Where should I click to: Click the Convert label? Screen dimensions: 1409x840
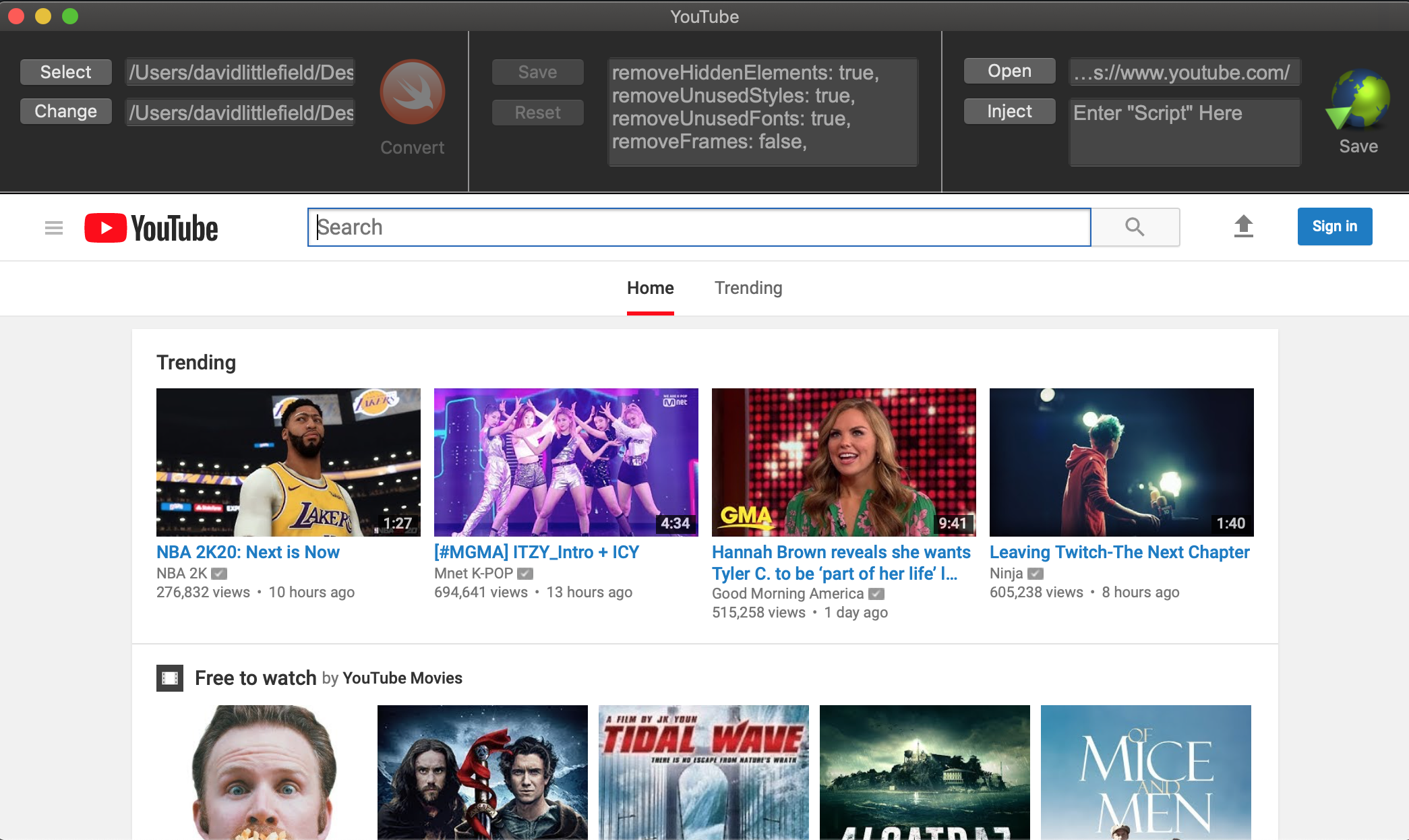(412, 148)
